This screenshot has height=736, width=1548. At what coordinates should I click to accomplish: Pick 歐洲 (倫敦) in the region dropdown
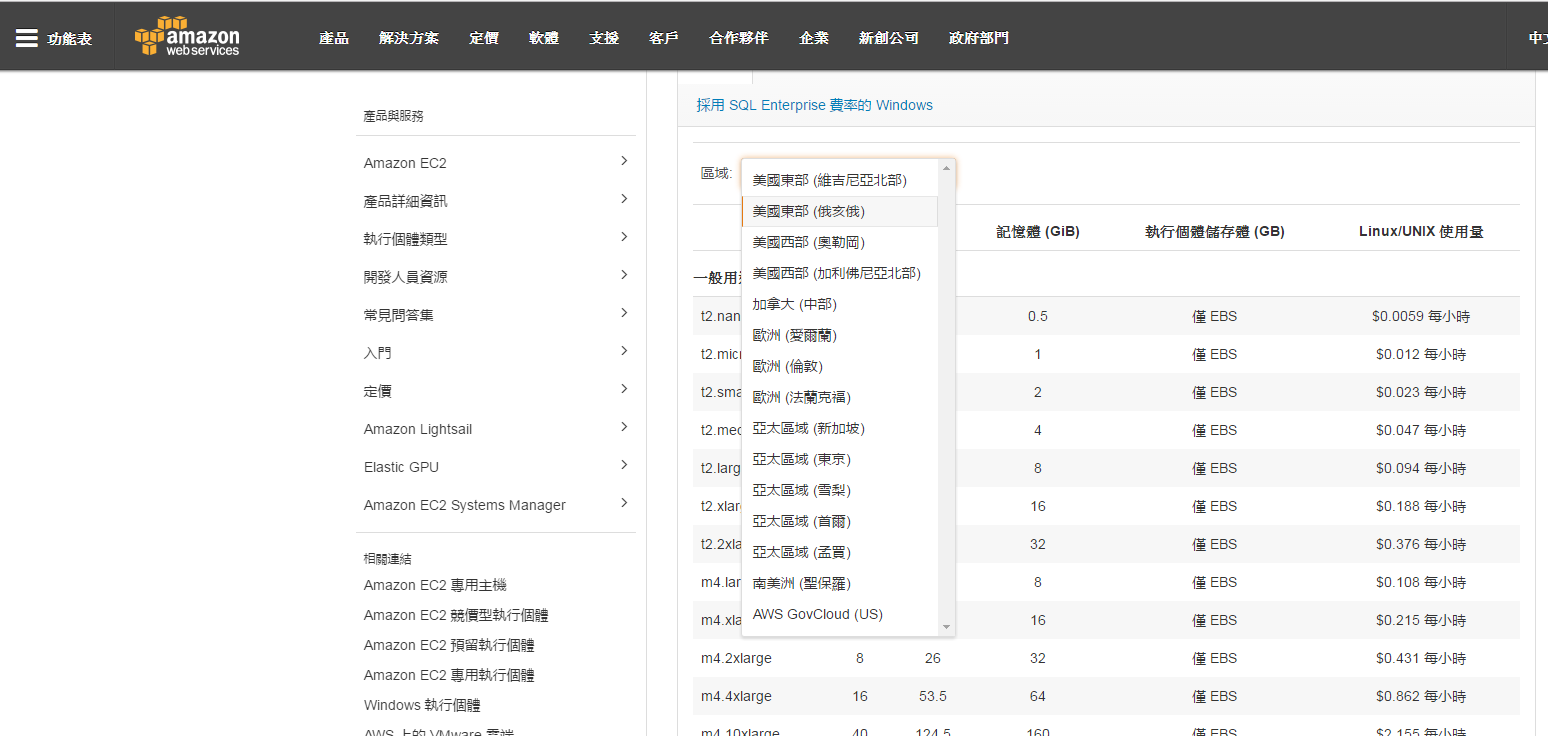click(840, 366)
